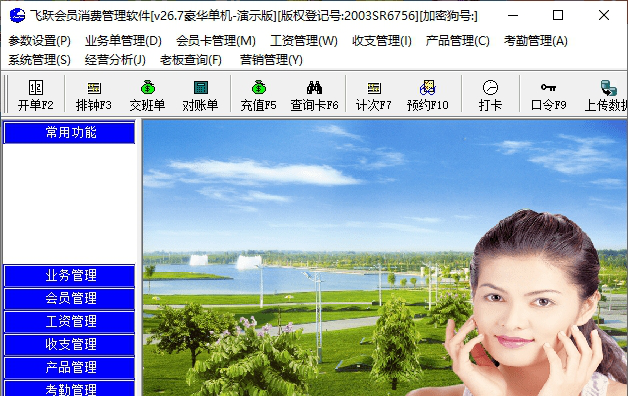Expand the 收支管理 sidebar section
628x411 pixels.
pyautogui.click(x=69, y=345)
